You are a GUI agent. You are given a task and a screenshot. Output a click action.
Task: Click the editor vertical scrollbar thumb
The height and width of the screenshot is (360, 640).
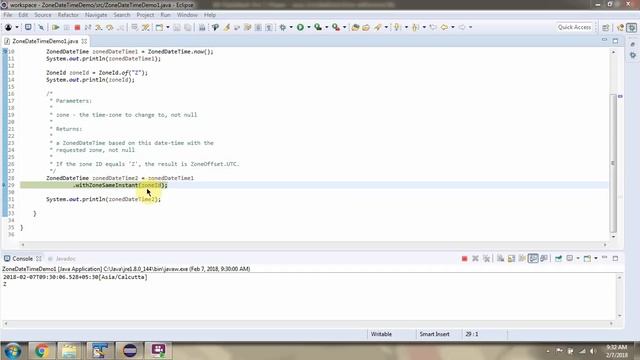(613, 162)
